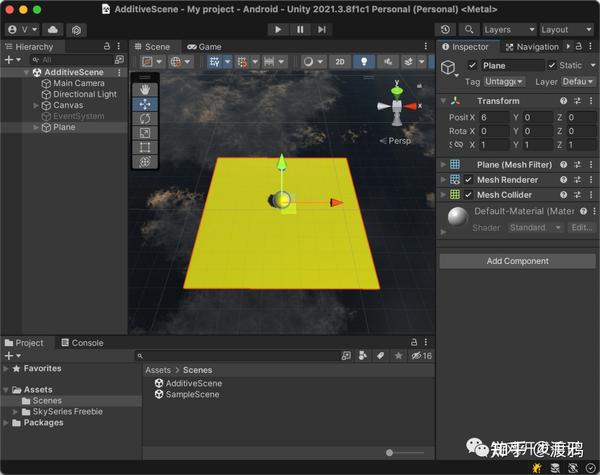Toggle Plane object active checkbox
The image size is (600, 475).
pyautogui.click(x=472, y=65)
